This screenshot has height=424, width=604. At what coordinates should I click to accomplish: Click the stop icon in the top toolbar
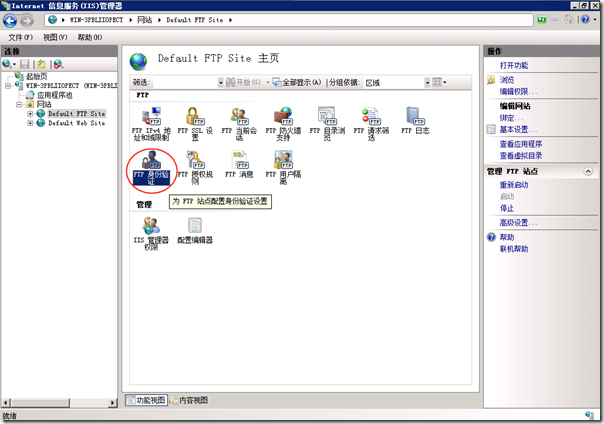pos(555,20)
